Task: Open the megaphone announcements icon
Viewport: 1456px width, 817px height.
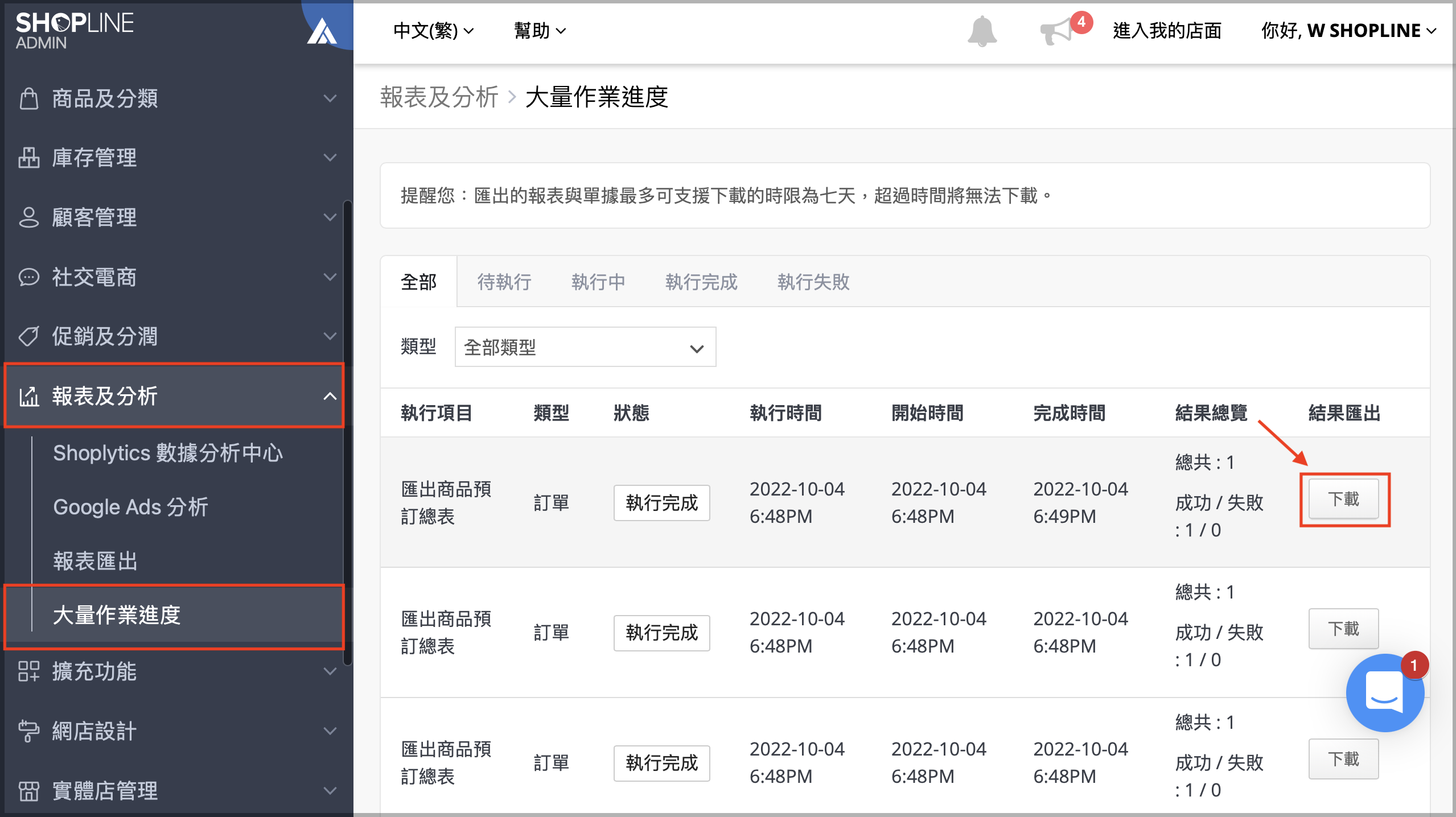Action: click(1056, 31)
